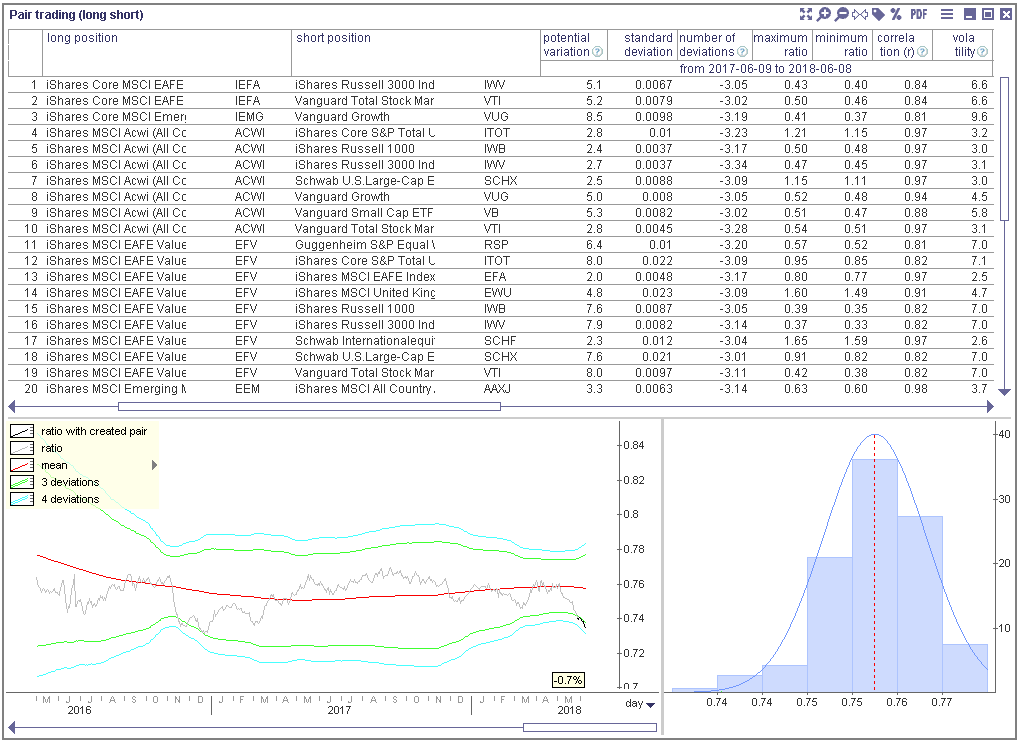This screenshot has width=1018, height=742.
Task: Click the chart timeline scroll-left arrow
Action: (12, 727)
